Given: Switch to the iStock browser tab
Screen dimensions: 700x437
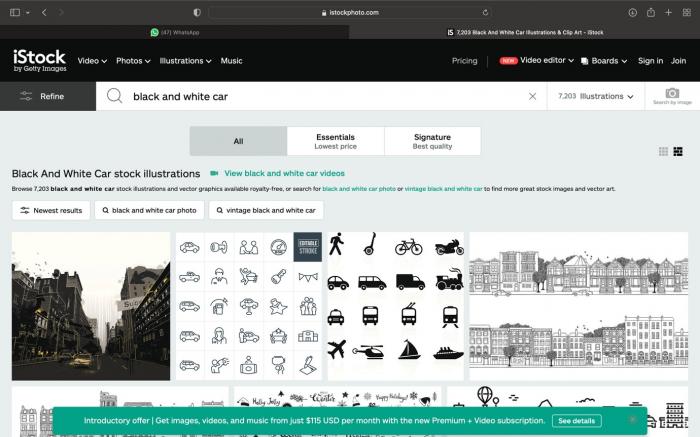Looking at the screenshot, I should click(x=525, y=32).
